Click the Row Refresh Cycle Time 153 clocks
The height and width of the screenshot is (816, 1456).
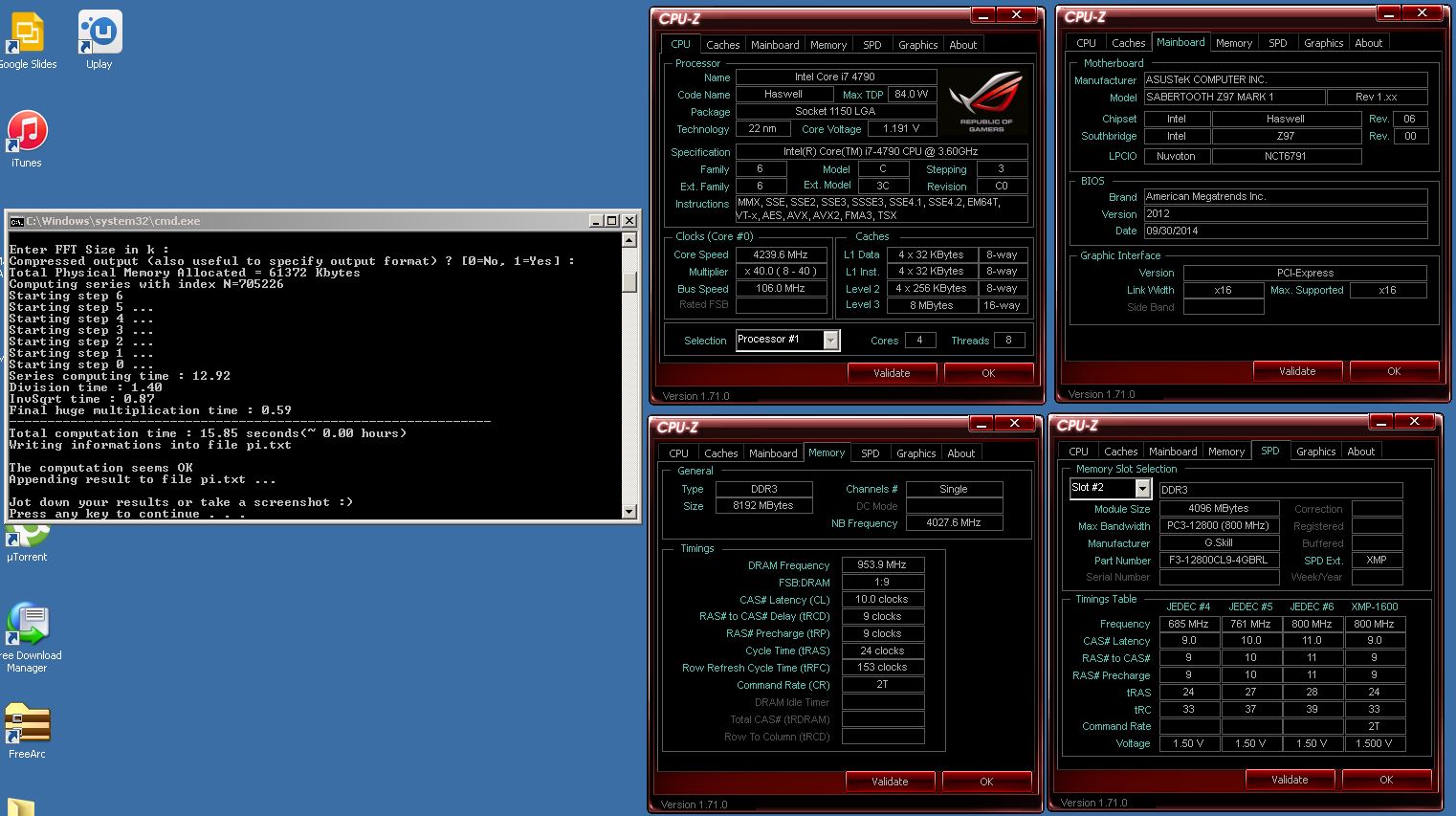pyautogui.click(x=882, y=667)
